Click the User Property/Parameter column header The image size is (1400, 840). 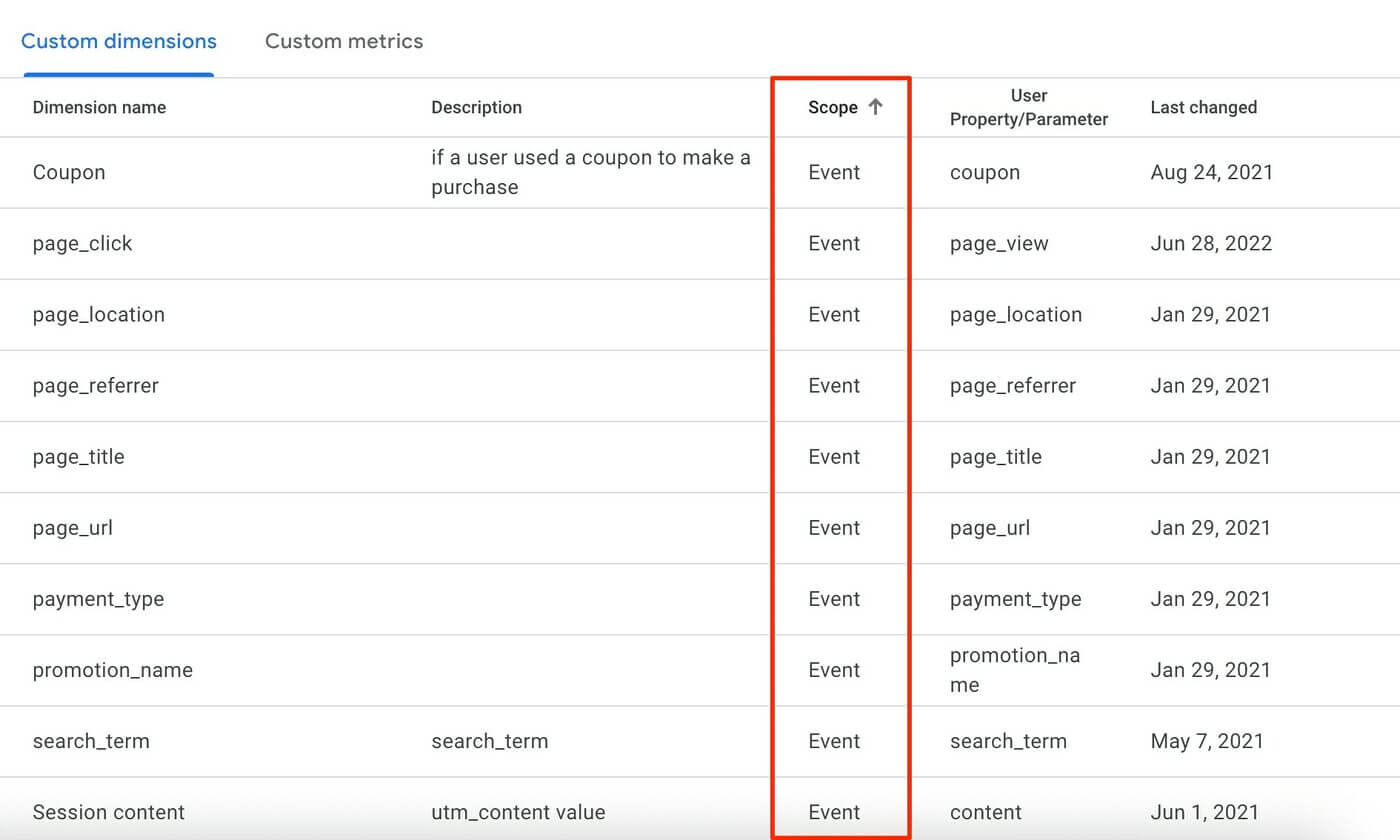(x=1030, y=107)
